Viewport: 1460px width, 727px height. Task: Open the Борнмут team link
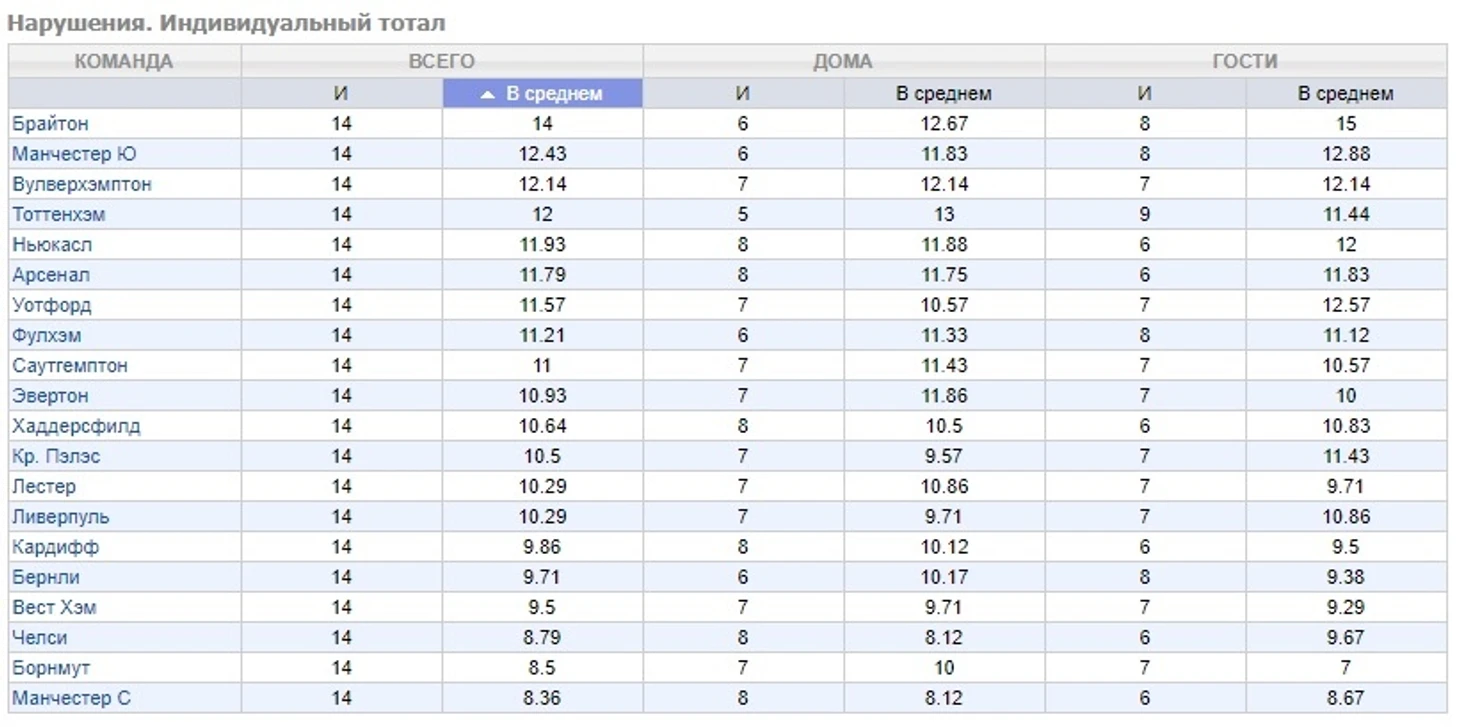[51, 668]
